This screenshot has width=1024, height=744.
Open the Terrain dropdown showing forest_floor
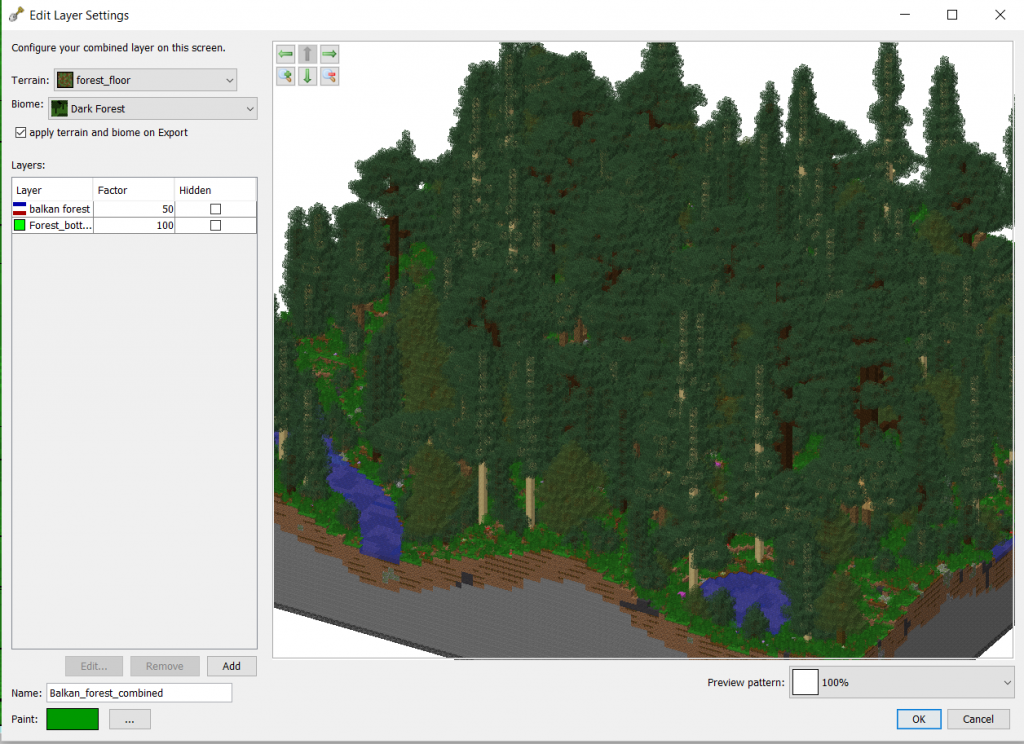[x=145, y=80]
